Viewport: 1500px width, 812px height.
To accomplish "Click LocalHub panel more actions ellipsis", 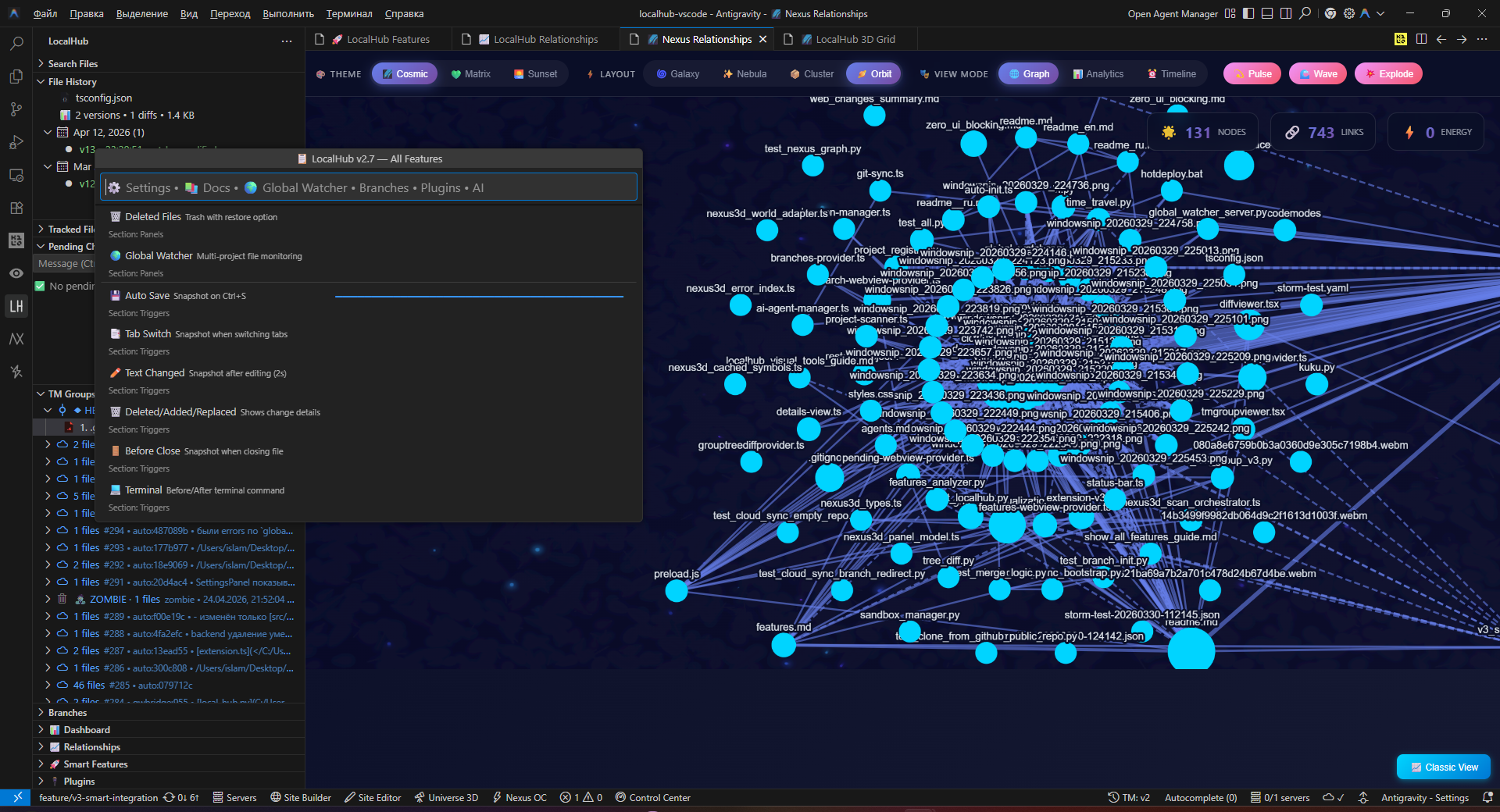I will pos(287,41).
